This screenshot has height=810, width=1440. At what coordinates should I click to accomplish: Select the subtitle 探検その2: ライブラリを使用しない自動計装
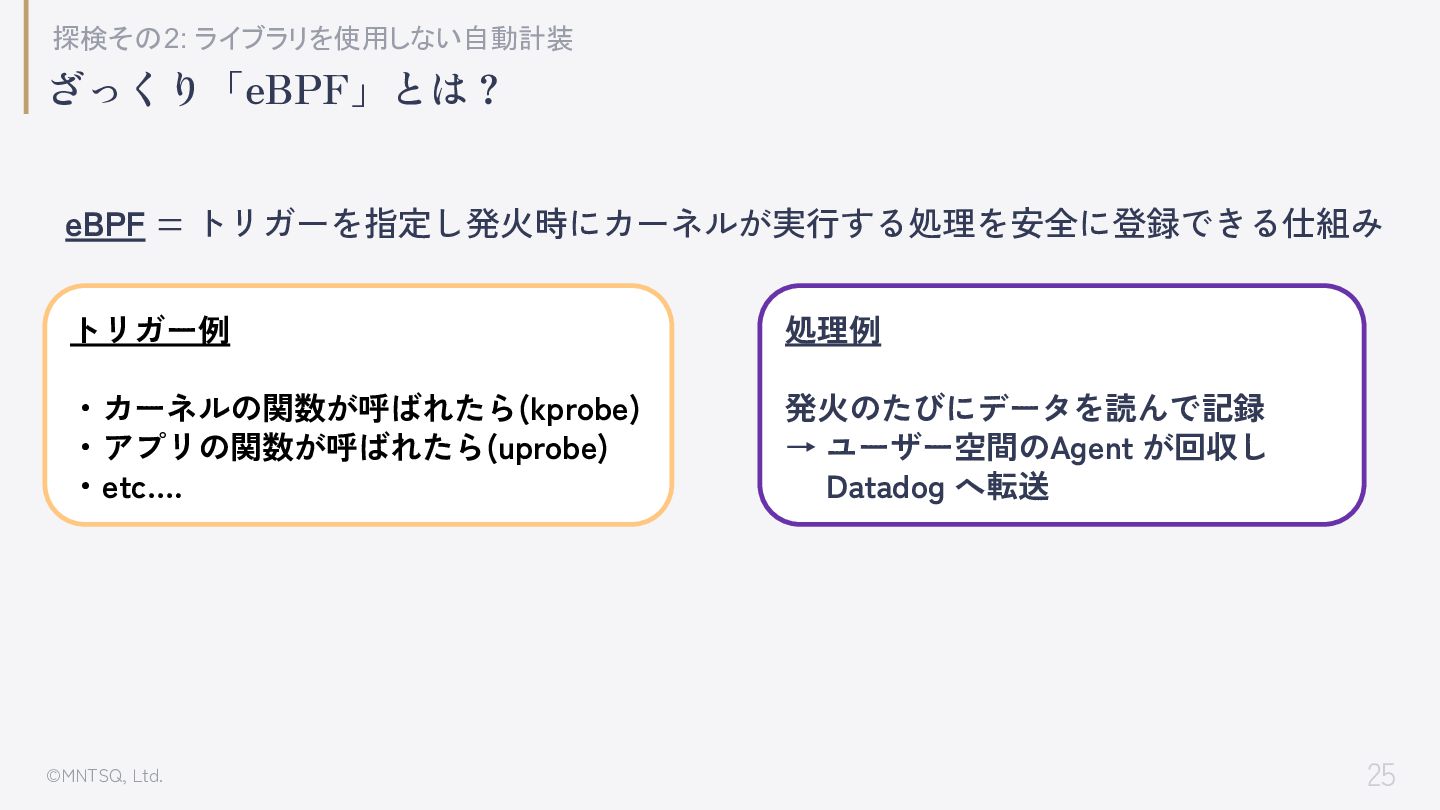pyautogui.click(x=313, y=39)
